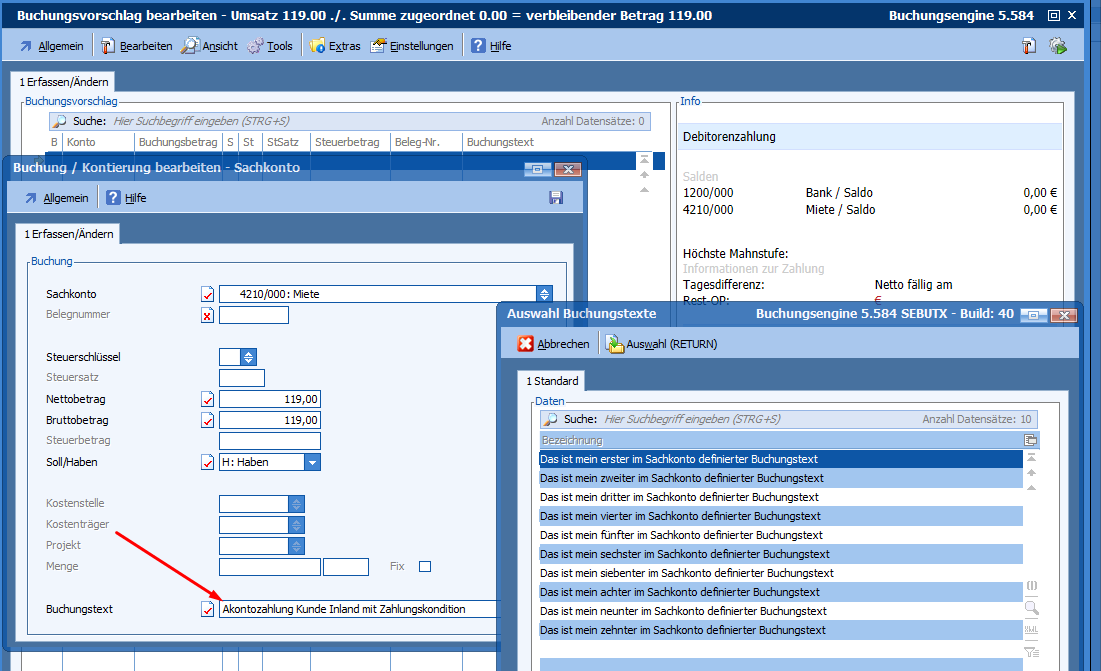Click the filter icon below the list

1031,652
